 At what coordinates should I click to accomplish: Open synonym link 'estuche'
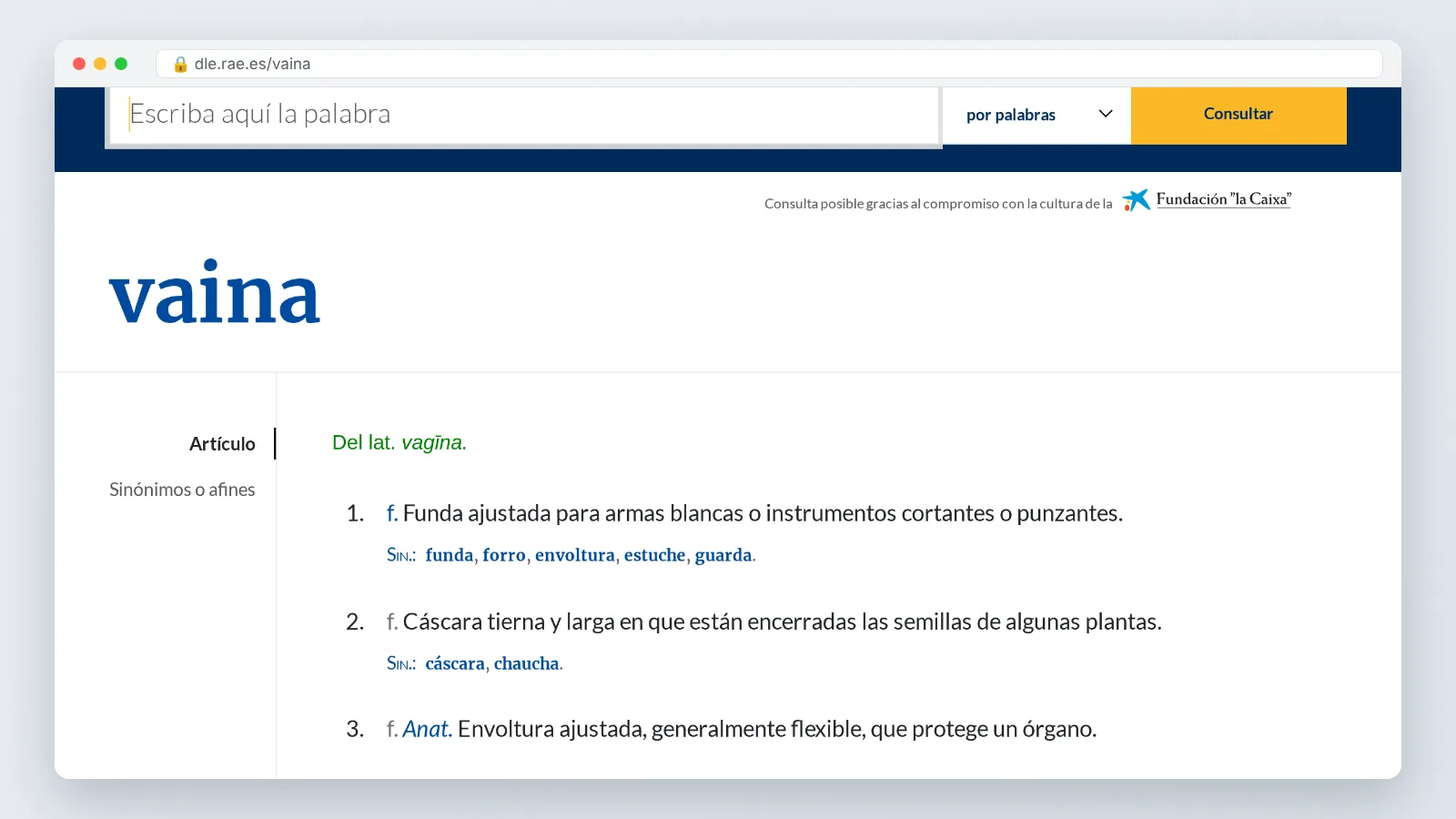point(654,555)
